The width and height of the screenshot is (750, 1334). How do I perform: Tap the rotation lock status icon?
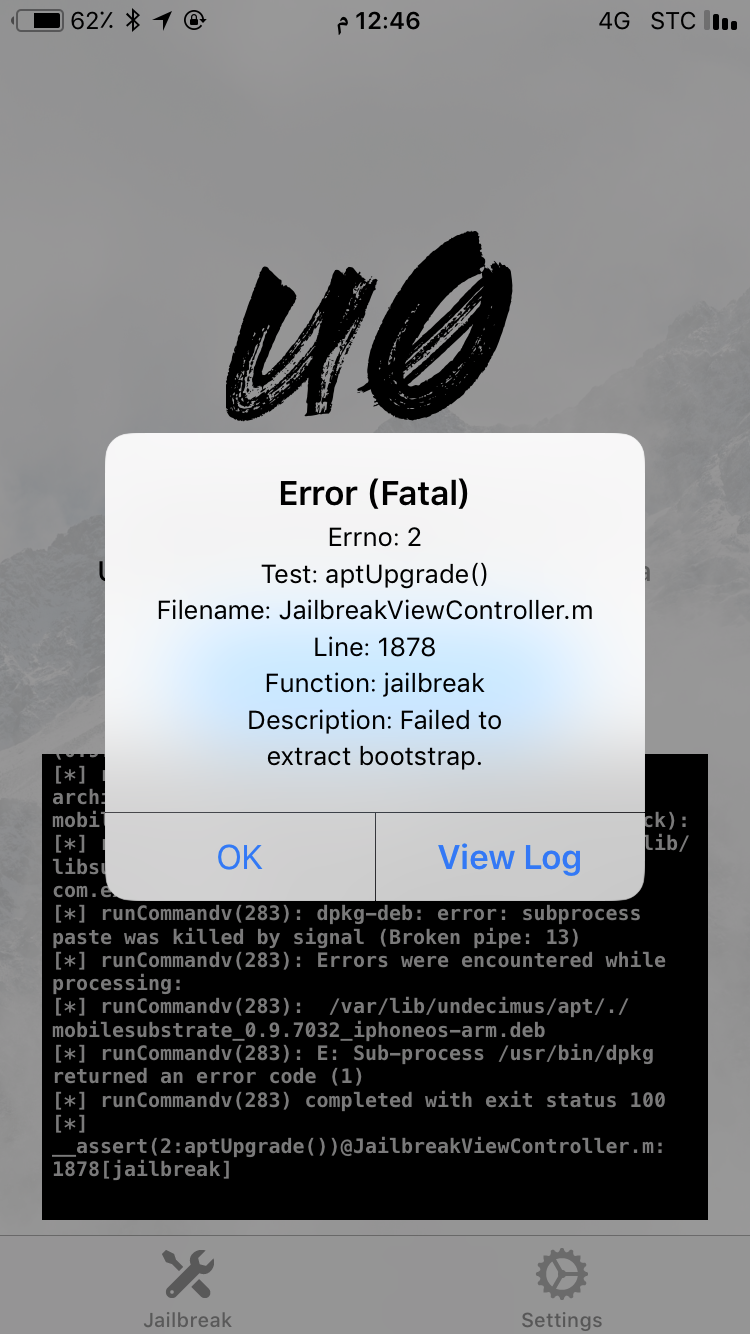(x=195, y=21)
